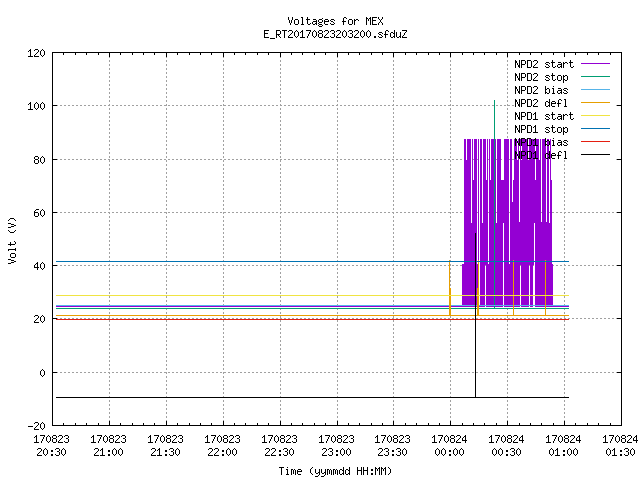Screen dimensions: 640x480
Task: Click the x-axis tick 170823 22:30
Action: 279,446
